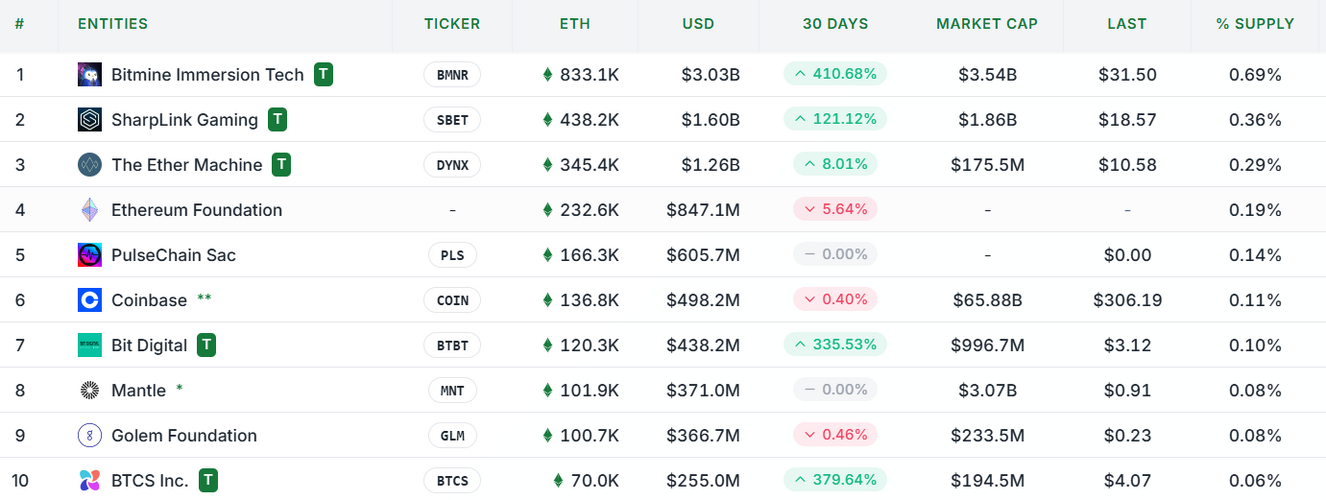This screenshot has height=500, width=1326.
Task: Sort by MARKET CAP column header
Action: coord(987,24)
